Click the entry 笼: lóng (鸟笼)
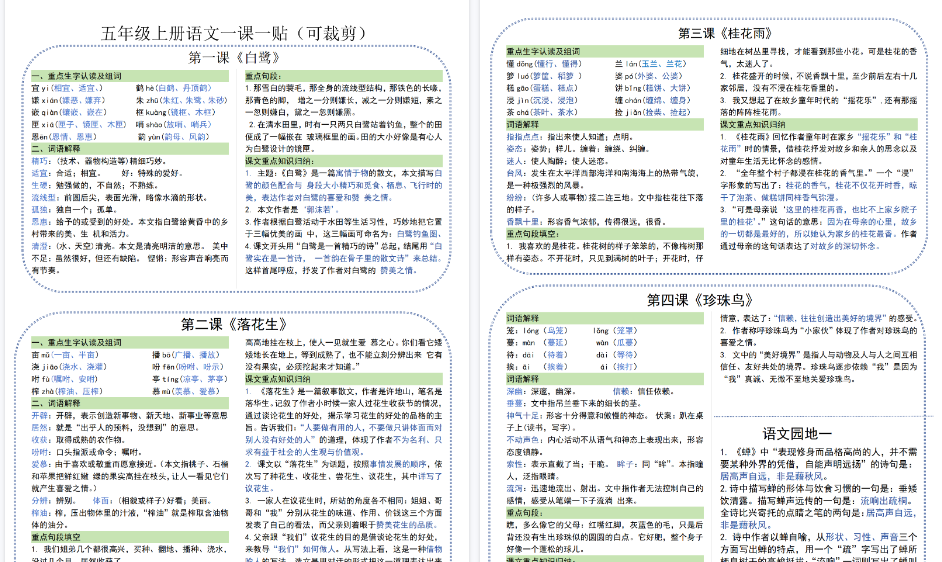 tap(536, 331)
